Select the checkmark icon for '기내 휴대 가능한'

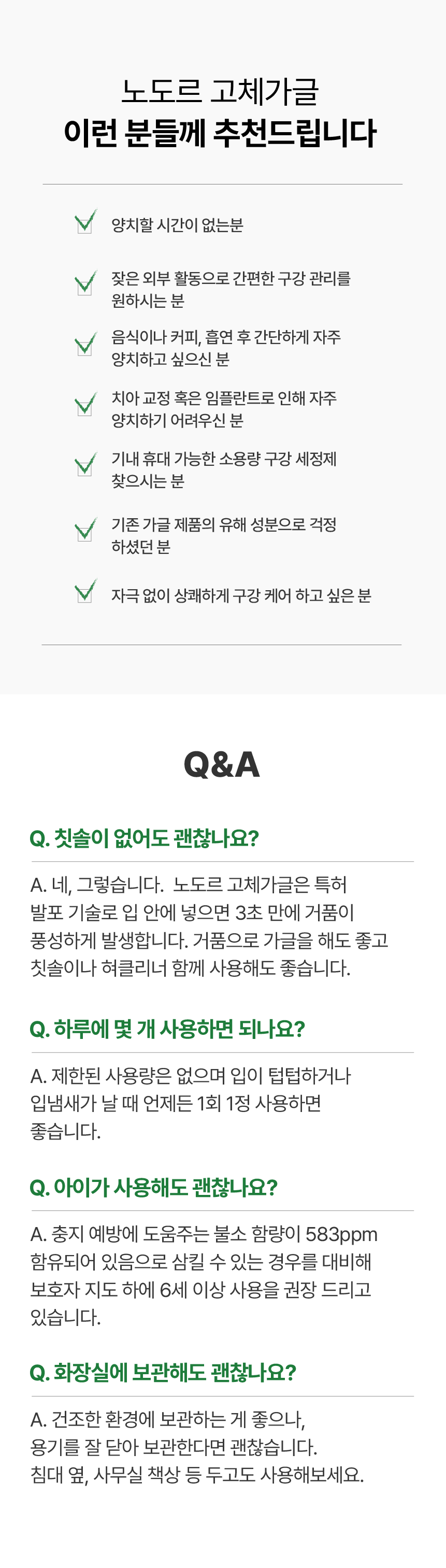(85, 465)
